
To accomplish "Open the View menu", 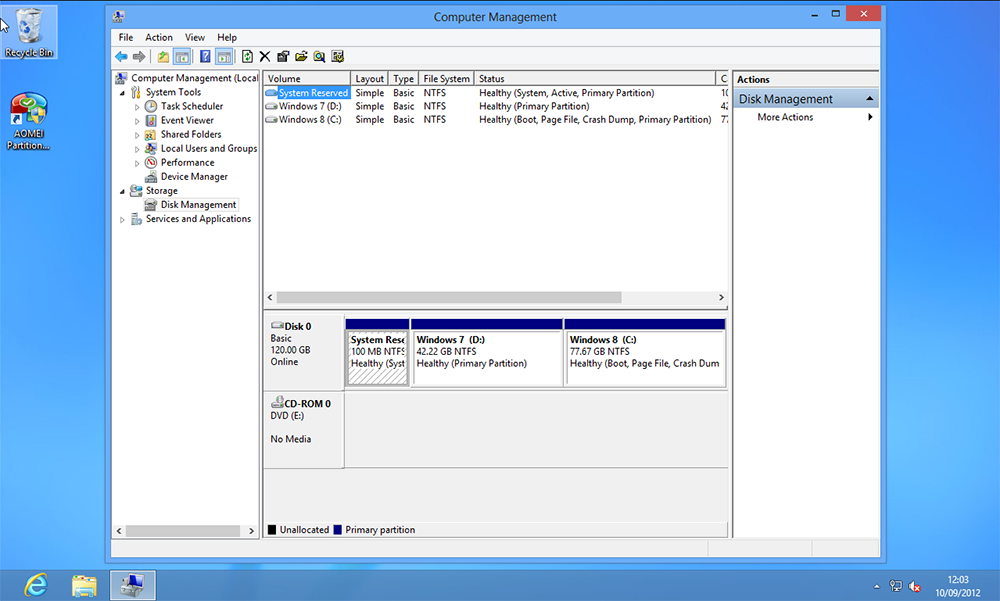I will (195, 38).
